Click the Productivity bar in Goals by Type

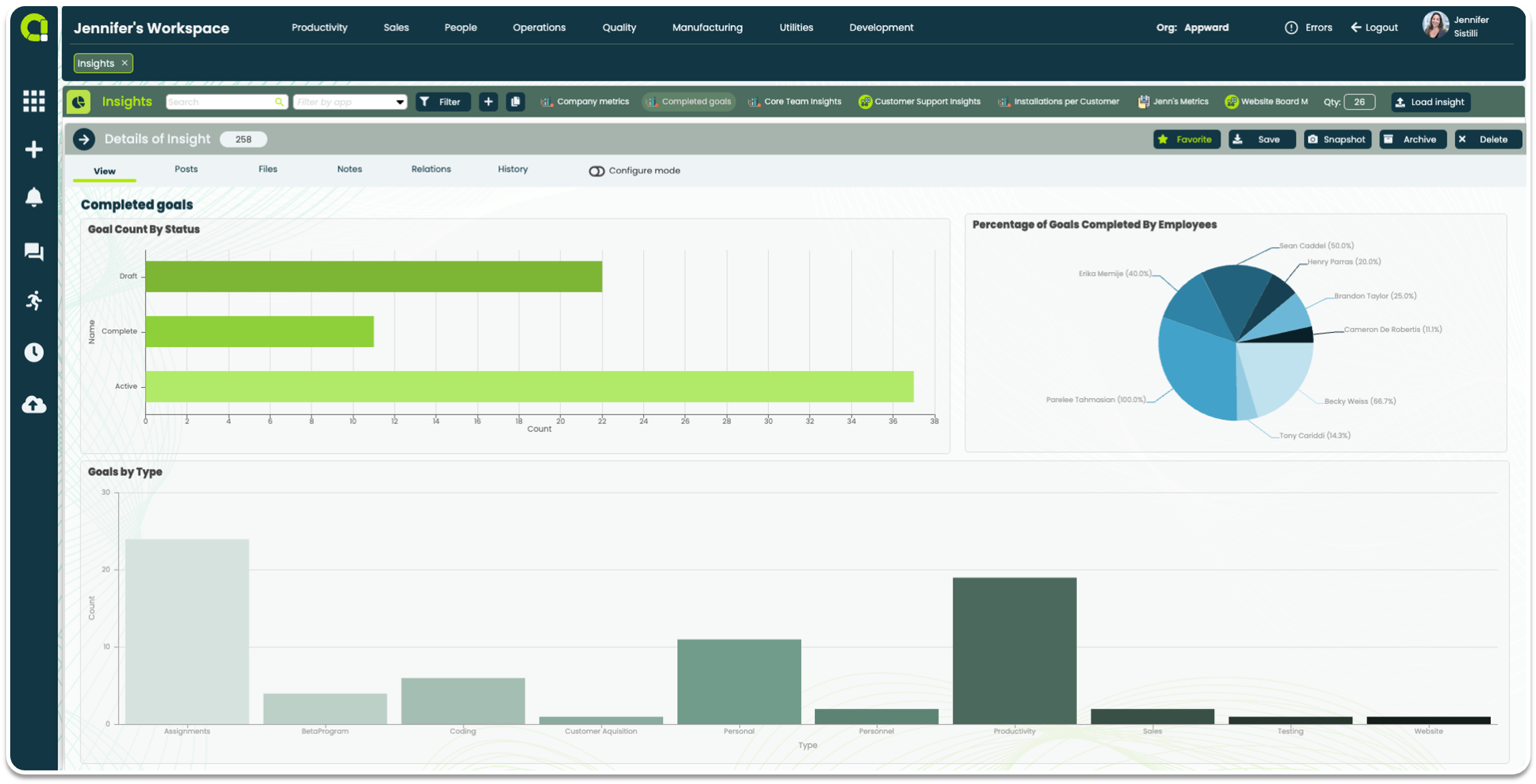pyautogui.click(x=1015, y=650)
